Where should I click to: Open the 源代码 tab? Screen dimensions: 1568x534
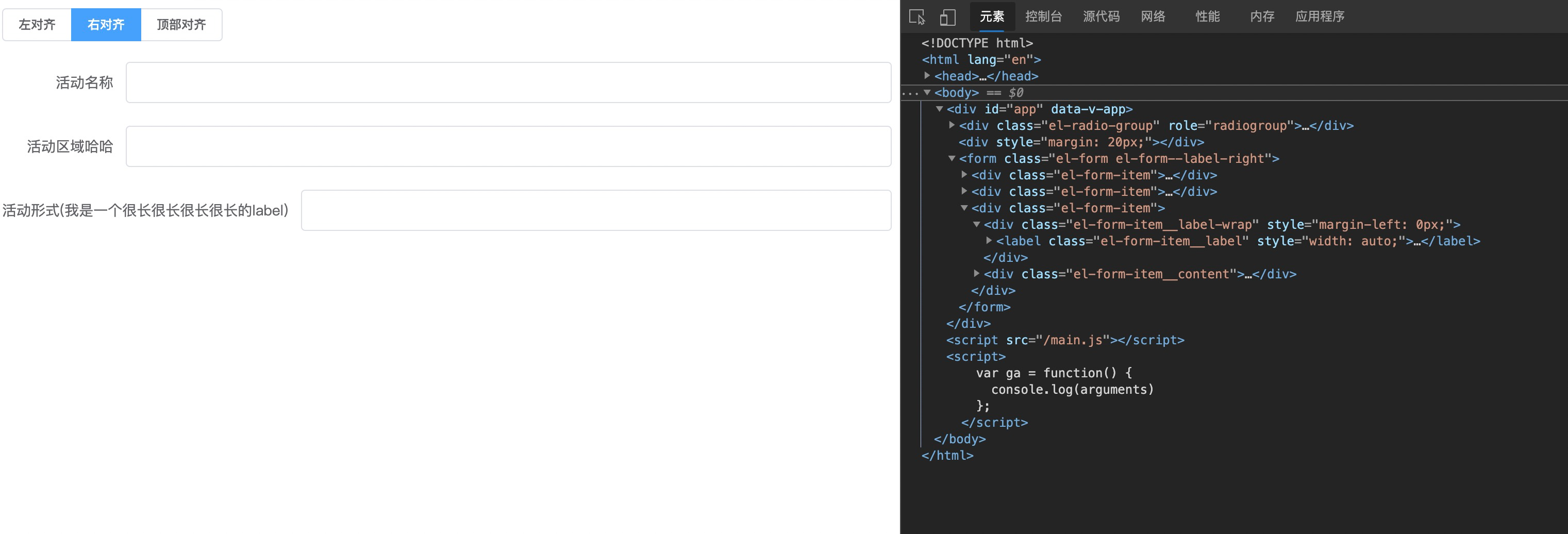[x=1101, y=16]
